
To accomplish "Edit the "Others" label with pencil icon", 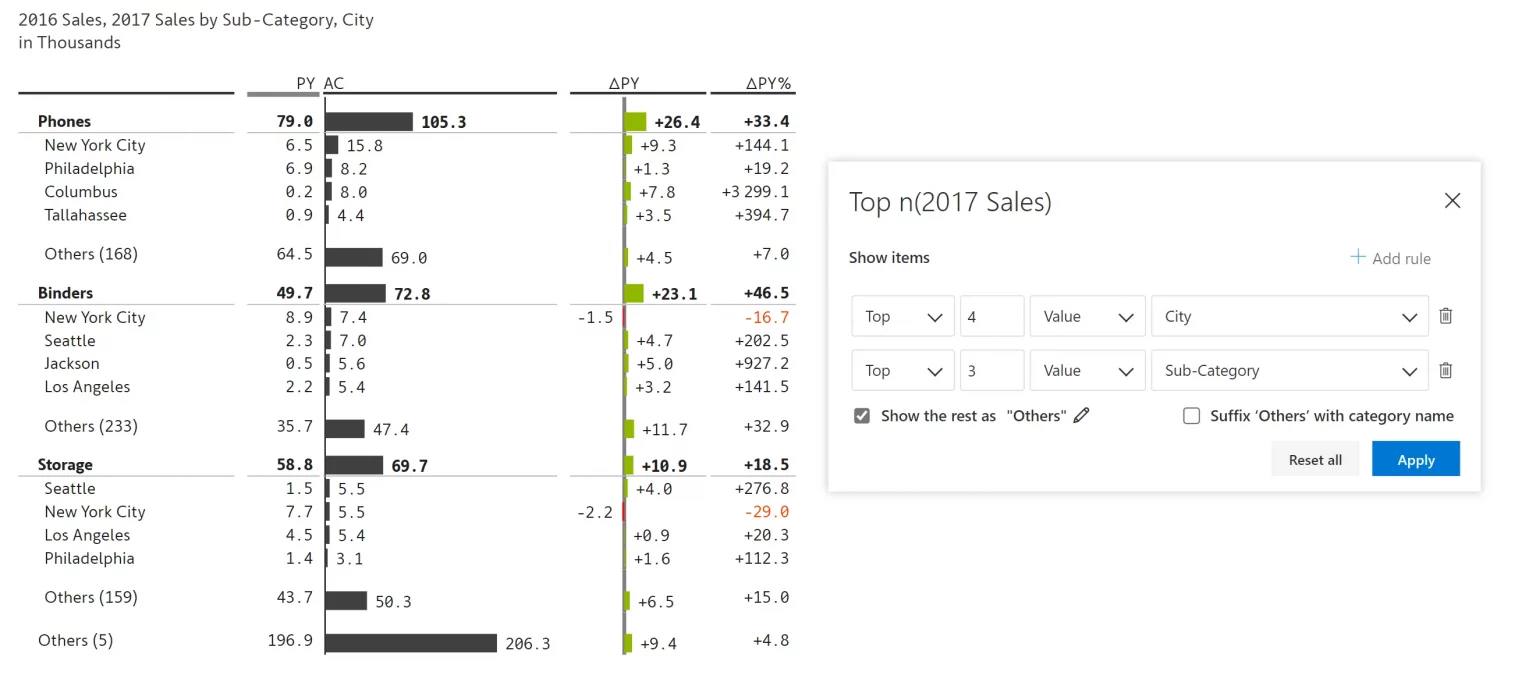I will click(x=1081, y=416).
